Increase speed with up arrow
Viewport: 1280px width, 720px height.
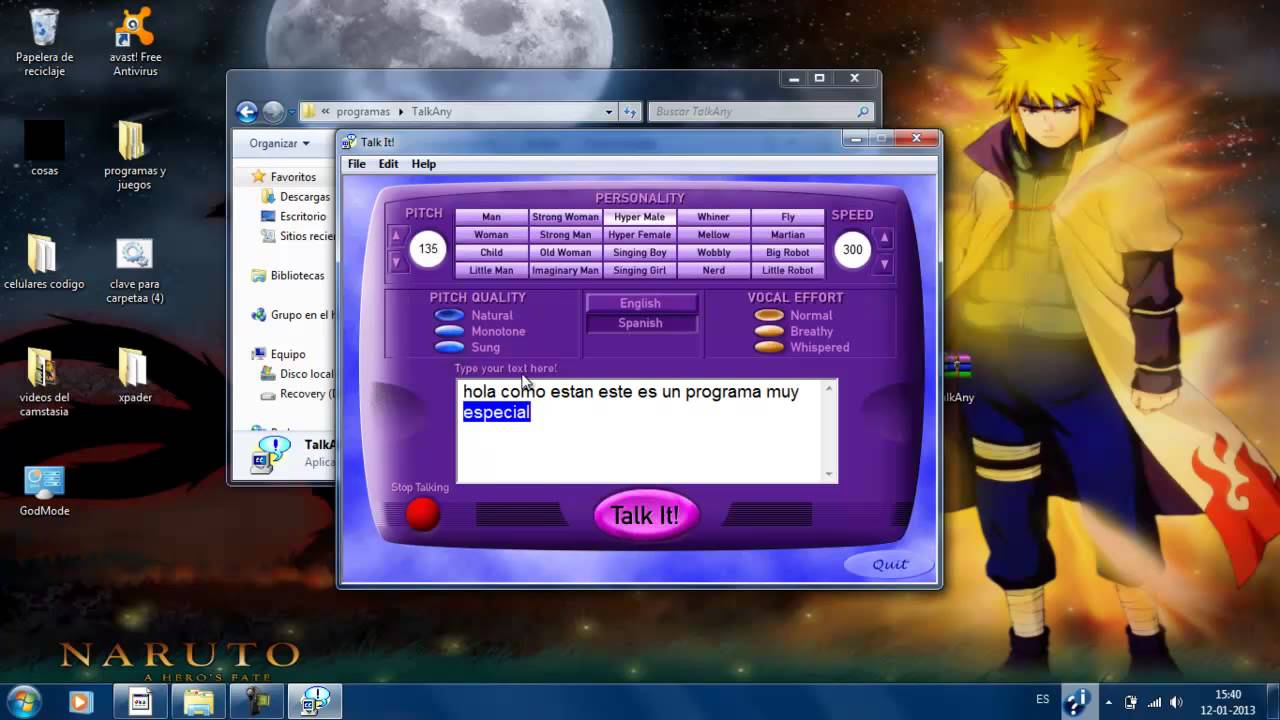coord(884,238)
